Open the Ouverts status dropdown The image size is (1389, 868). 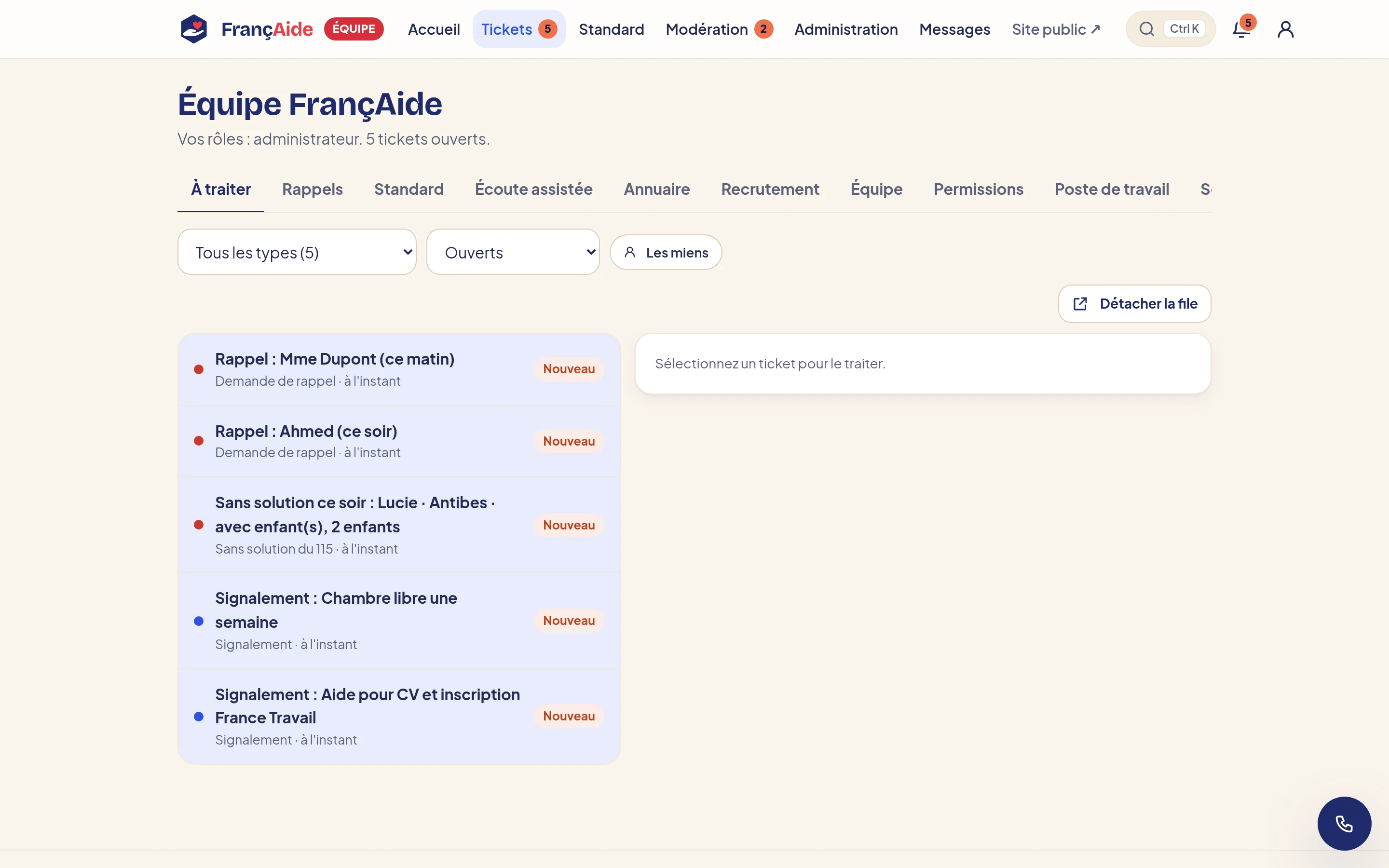point(513,252)
